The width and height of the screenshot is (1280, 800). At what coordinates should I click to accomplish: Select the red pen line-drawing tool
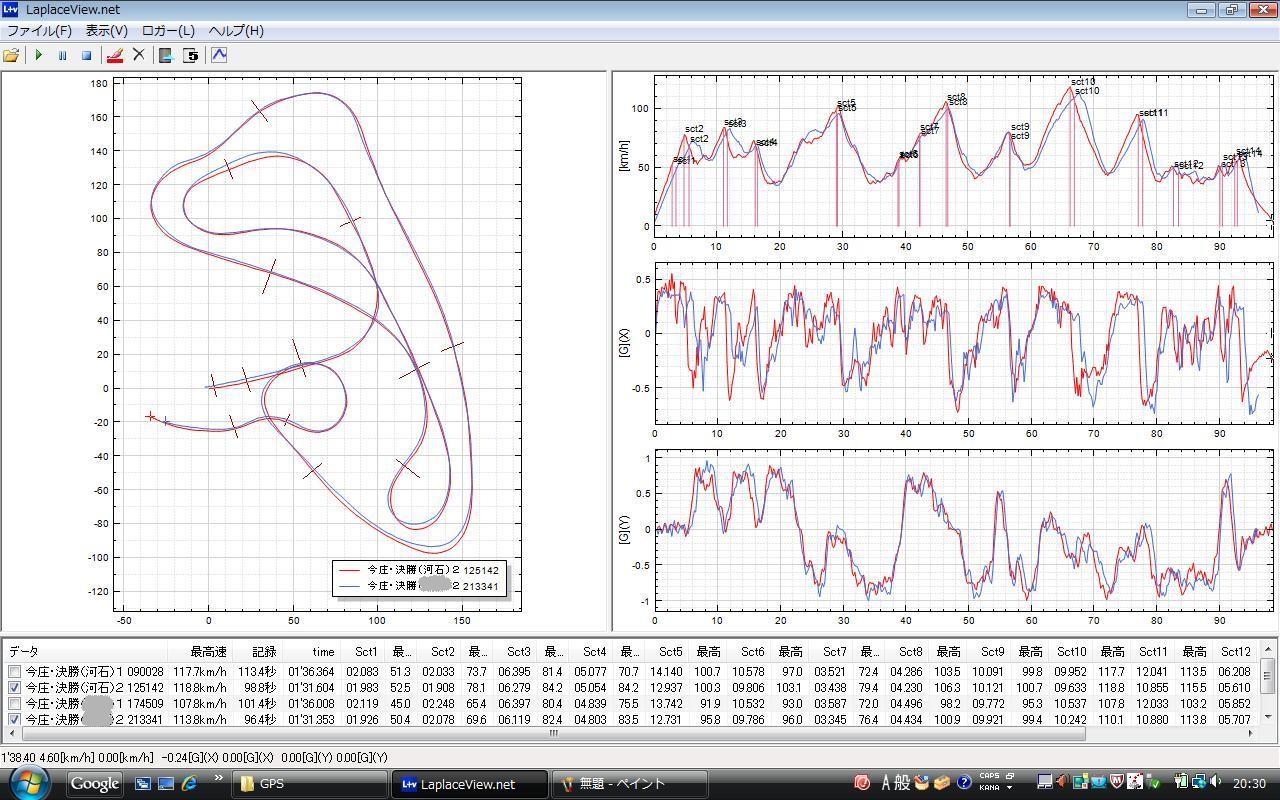point(115,56)
